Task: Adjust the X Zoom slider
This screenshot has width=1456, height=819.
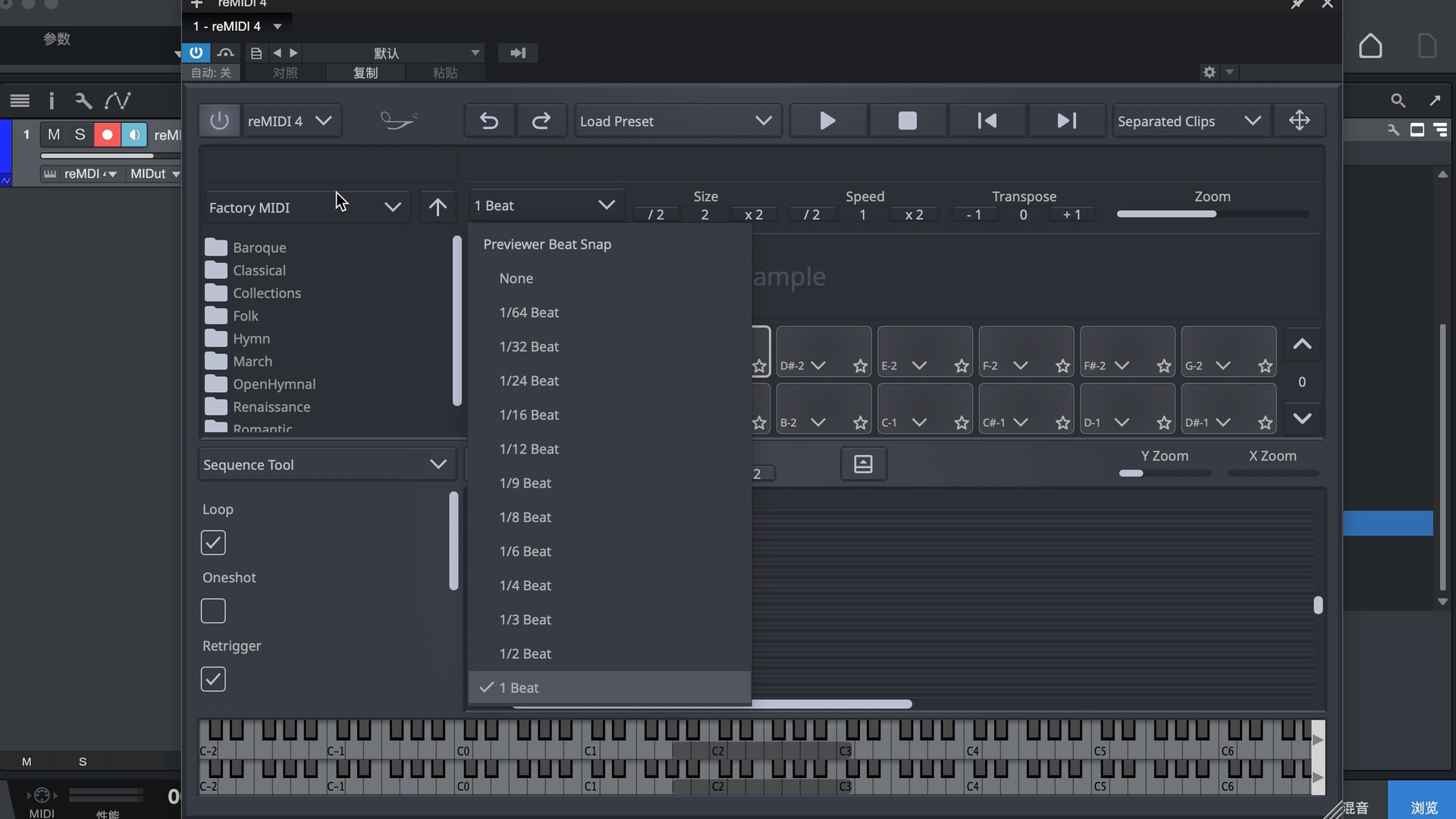Action: pos(1272,473)
